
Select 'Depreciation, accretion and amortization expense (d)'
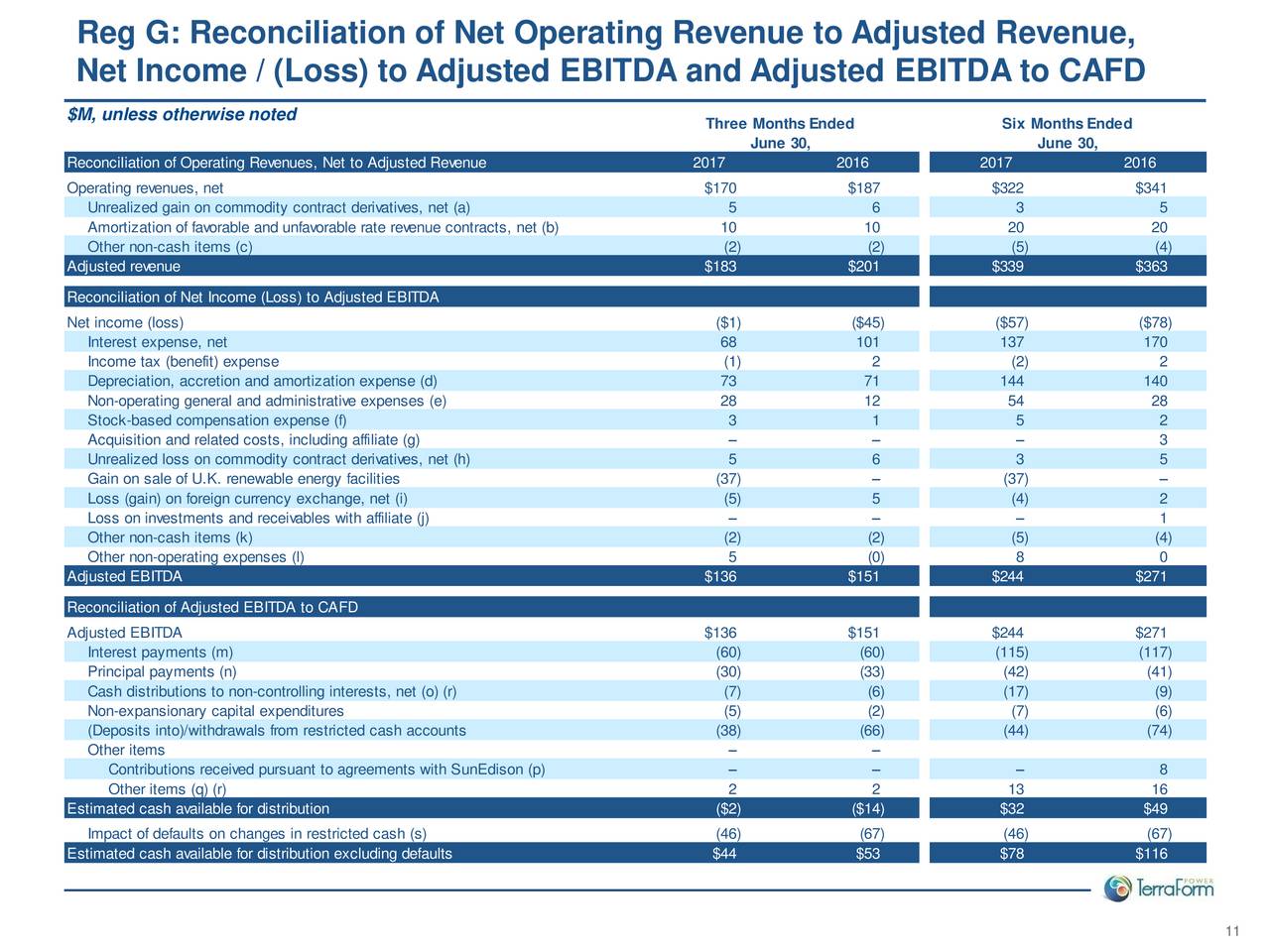coord(262,381)
